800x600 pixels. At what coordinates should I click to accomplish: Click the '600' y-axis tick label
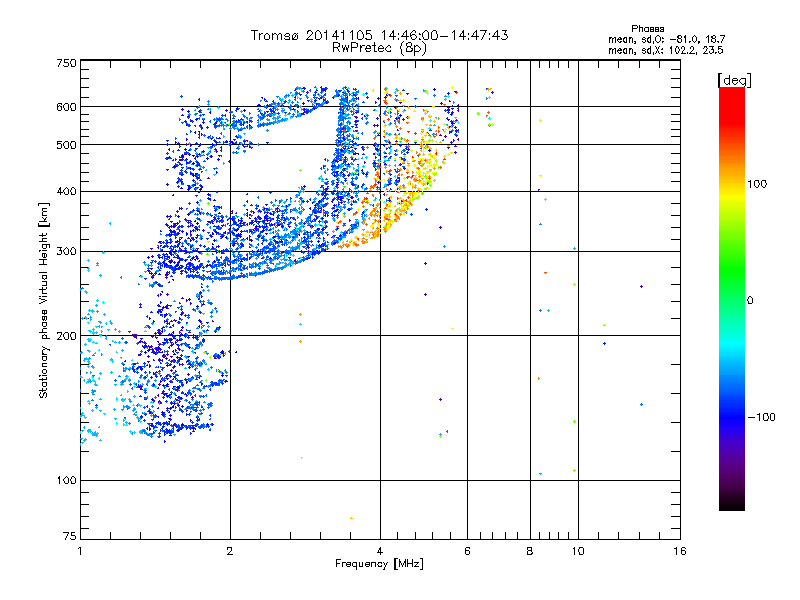click(67, 107)
